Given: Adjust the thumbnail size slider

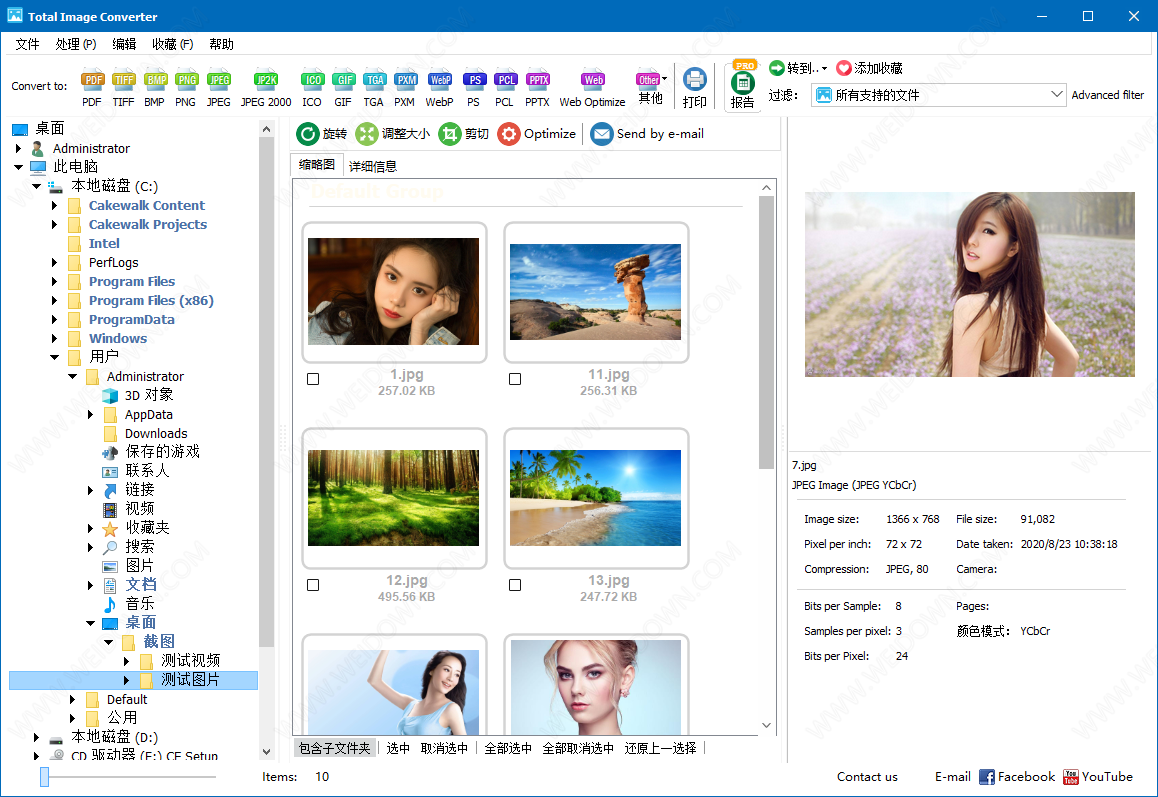Looking at the screenshot, I should point(44,777).
